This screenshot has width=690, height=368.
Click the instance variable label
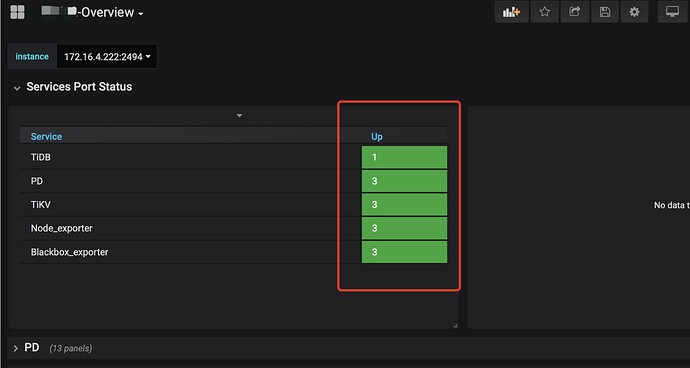(x=32, y=56)
